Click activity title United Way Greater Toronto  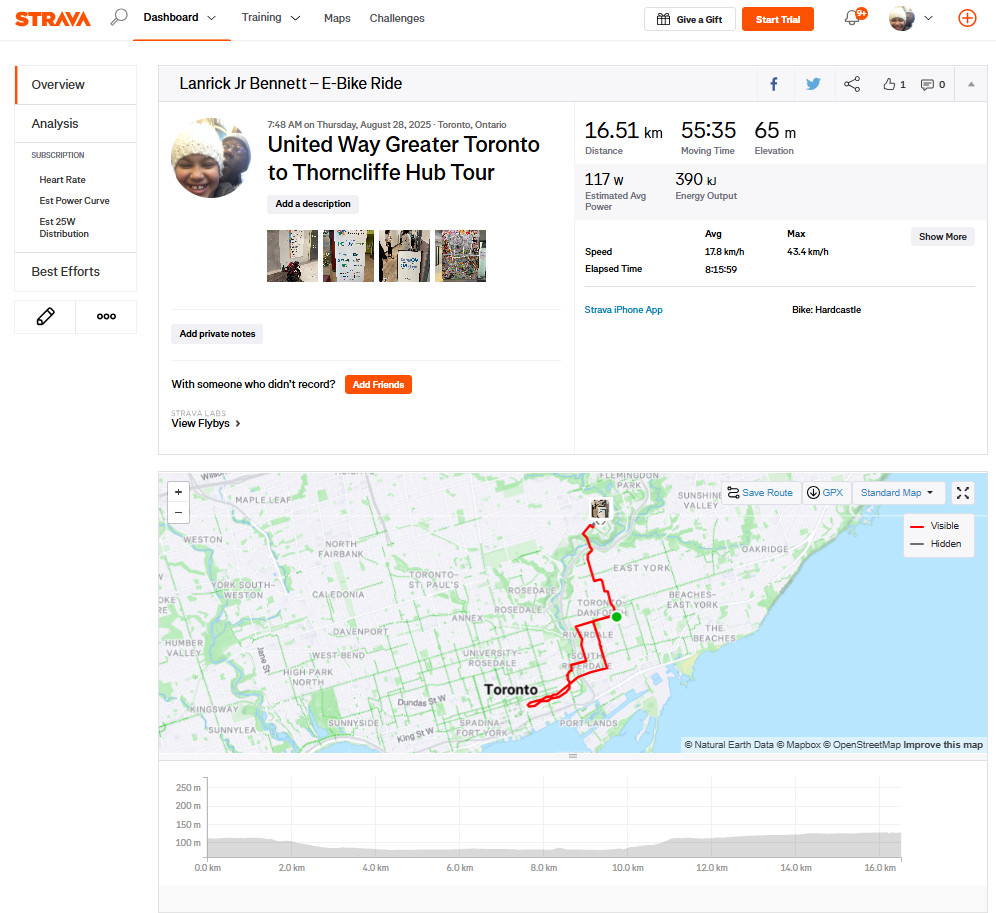coord(403,158)
